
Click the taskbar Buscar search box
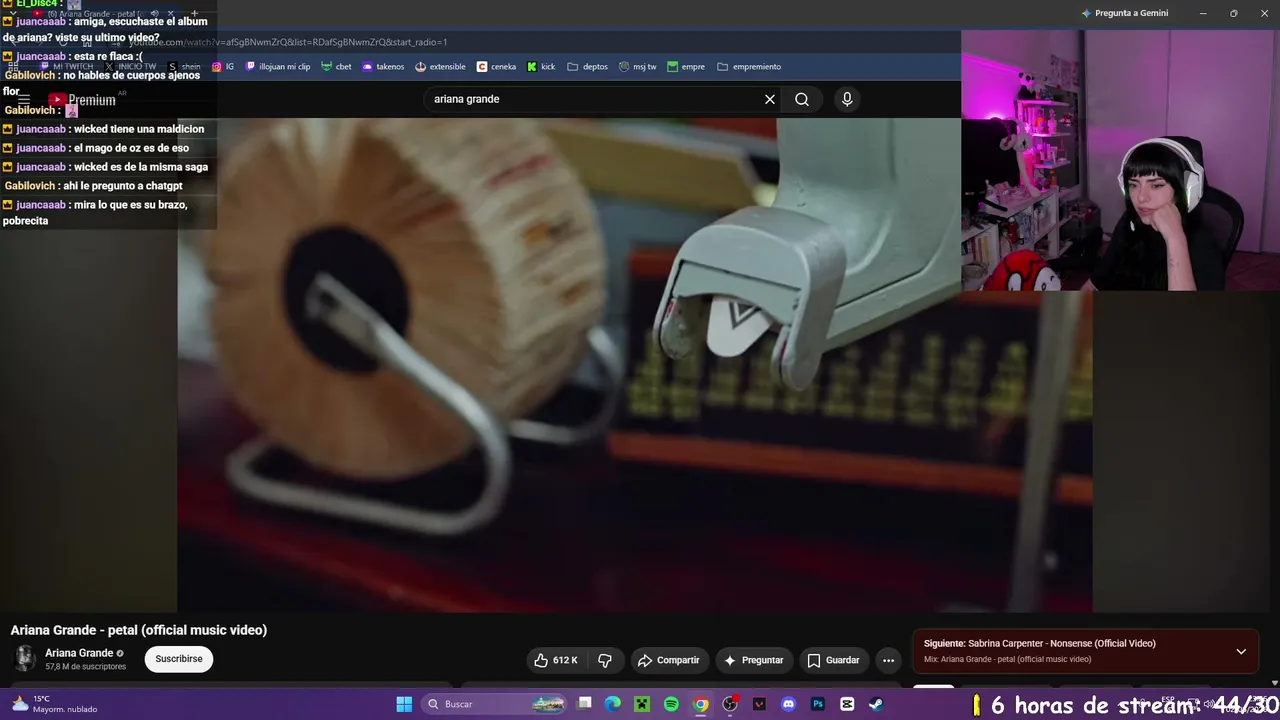tap(496, 704)
